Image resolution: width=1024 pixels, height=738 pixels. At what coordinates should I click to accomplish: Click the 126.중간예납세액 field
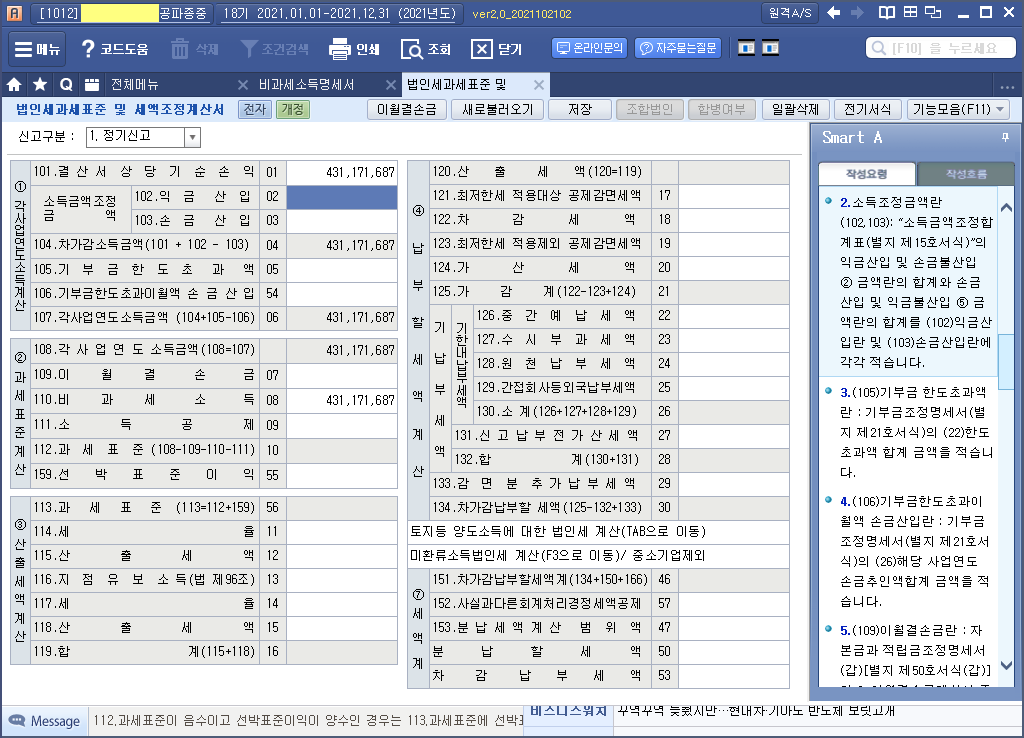coord(733,315)
